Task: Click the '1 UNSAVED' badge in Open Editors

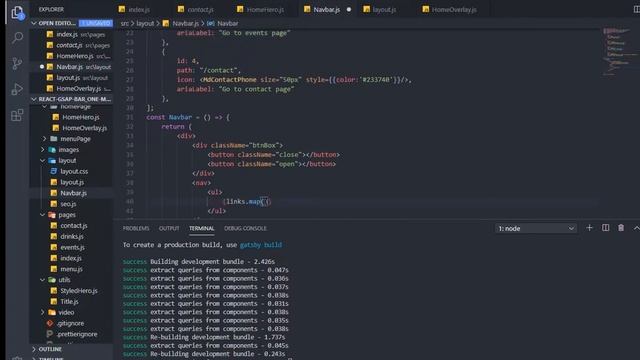Action: click(95, 23)
